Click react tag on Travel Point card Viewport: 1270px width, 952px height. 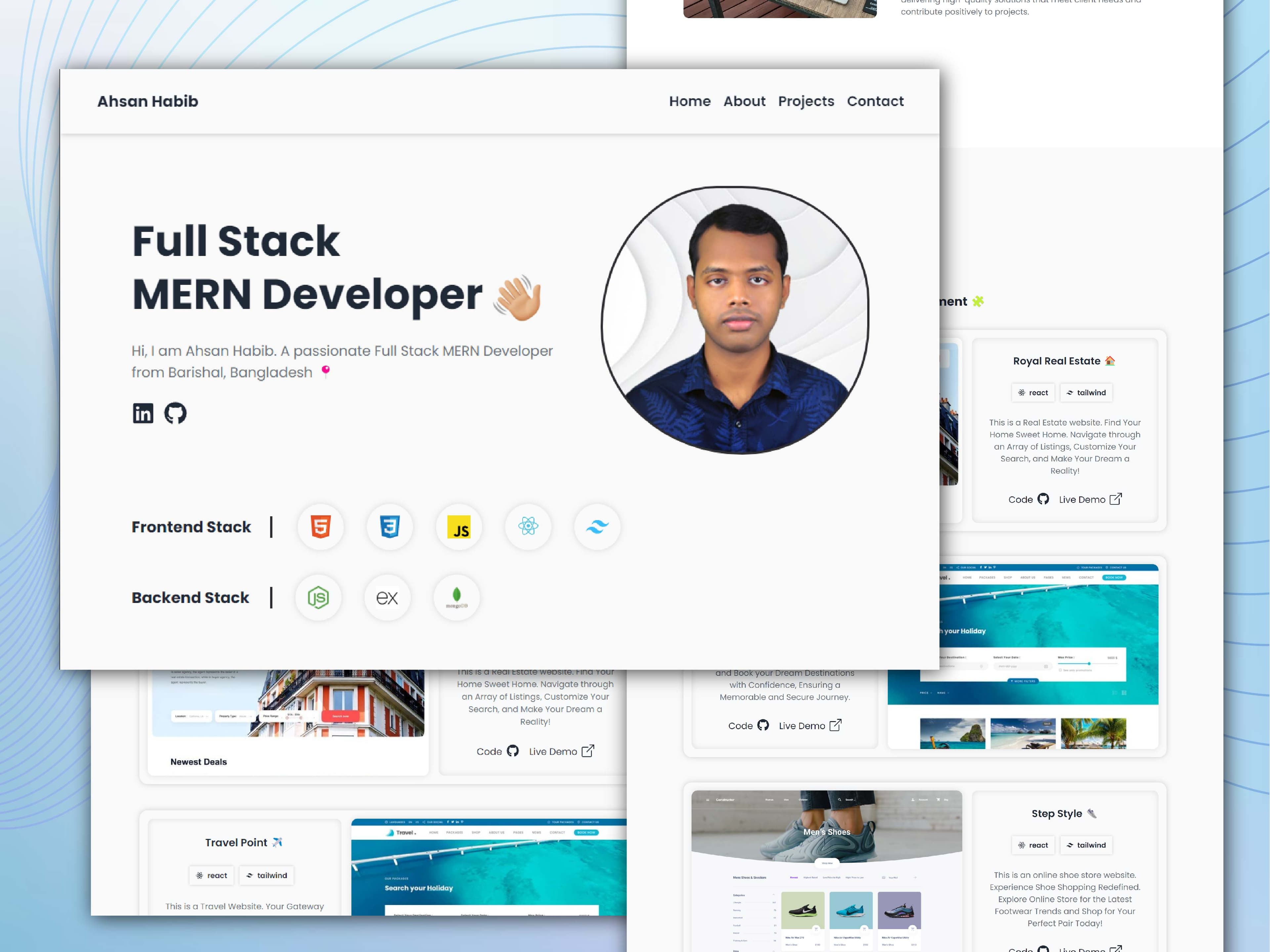pos(212,875)
